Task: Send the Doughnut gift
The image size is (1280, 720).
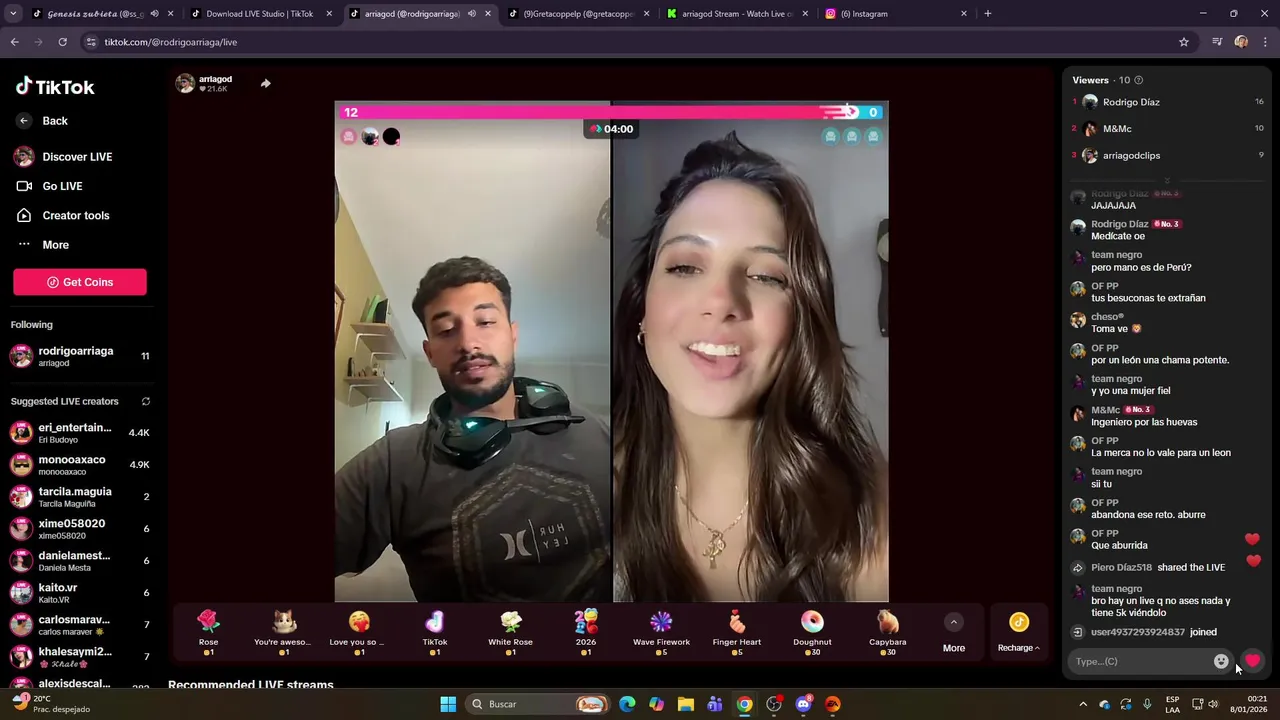Action: tap(812, 632)
